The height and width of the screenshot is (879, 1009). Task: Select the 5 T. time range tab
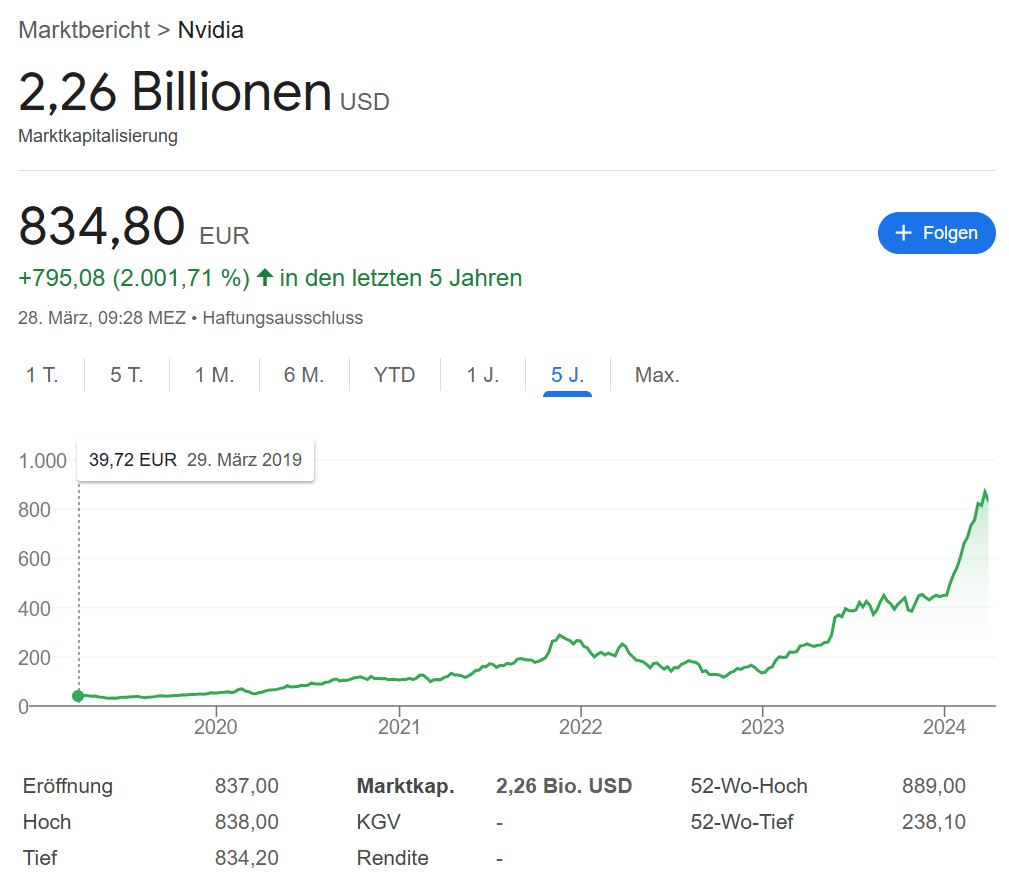[127, 375]
